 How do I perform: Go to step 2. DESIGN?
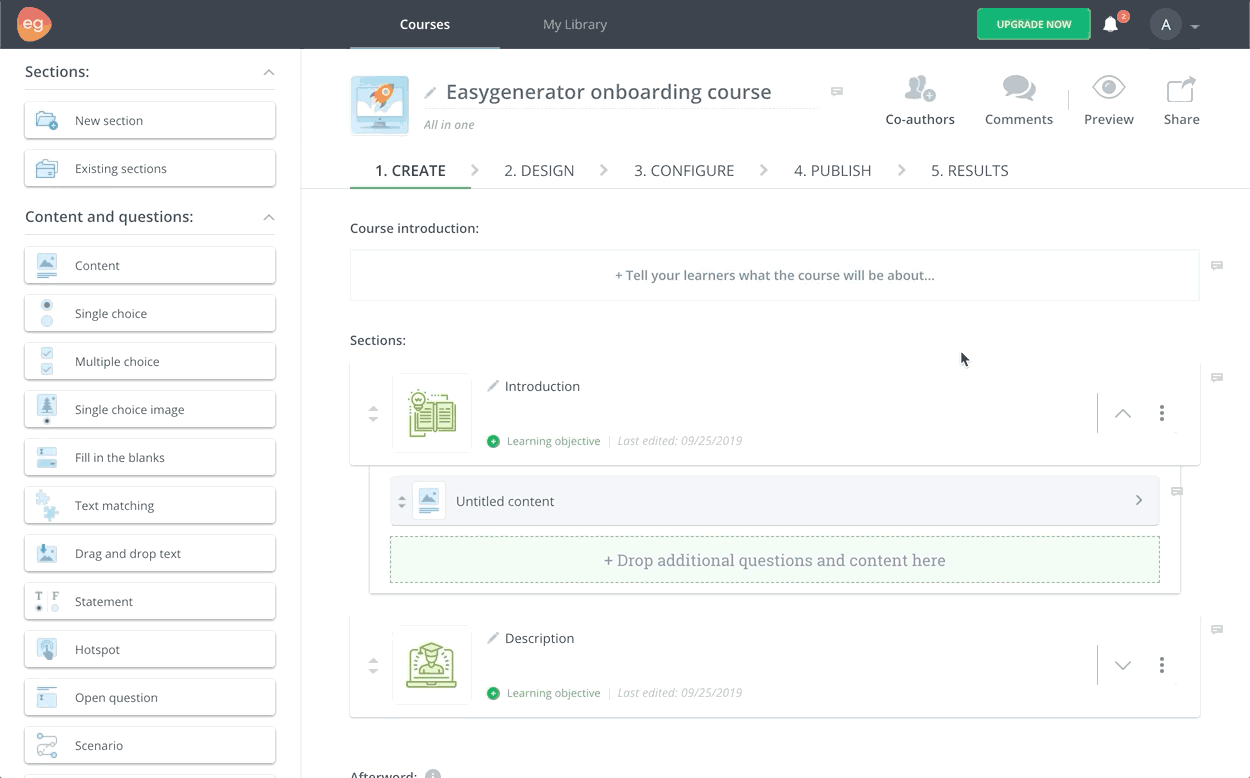539,170
